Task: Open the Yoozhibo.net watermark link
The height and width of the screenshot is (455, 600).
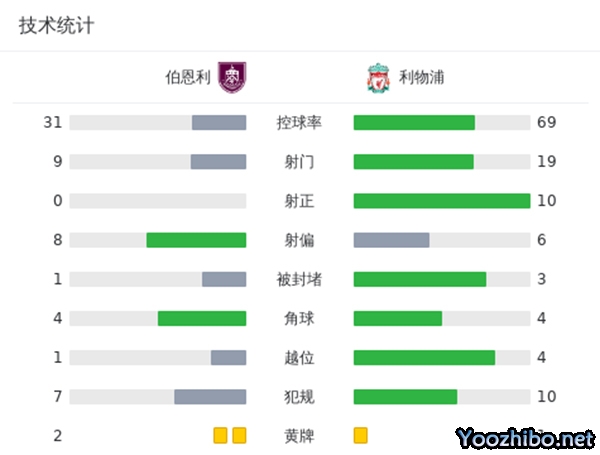Action: [x=524, y=438]
